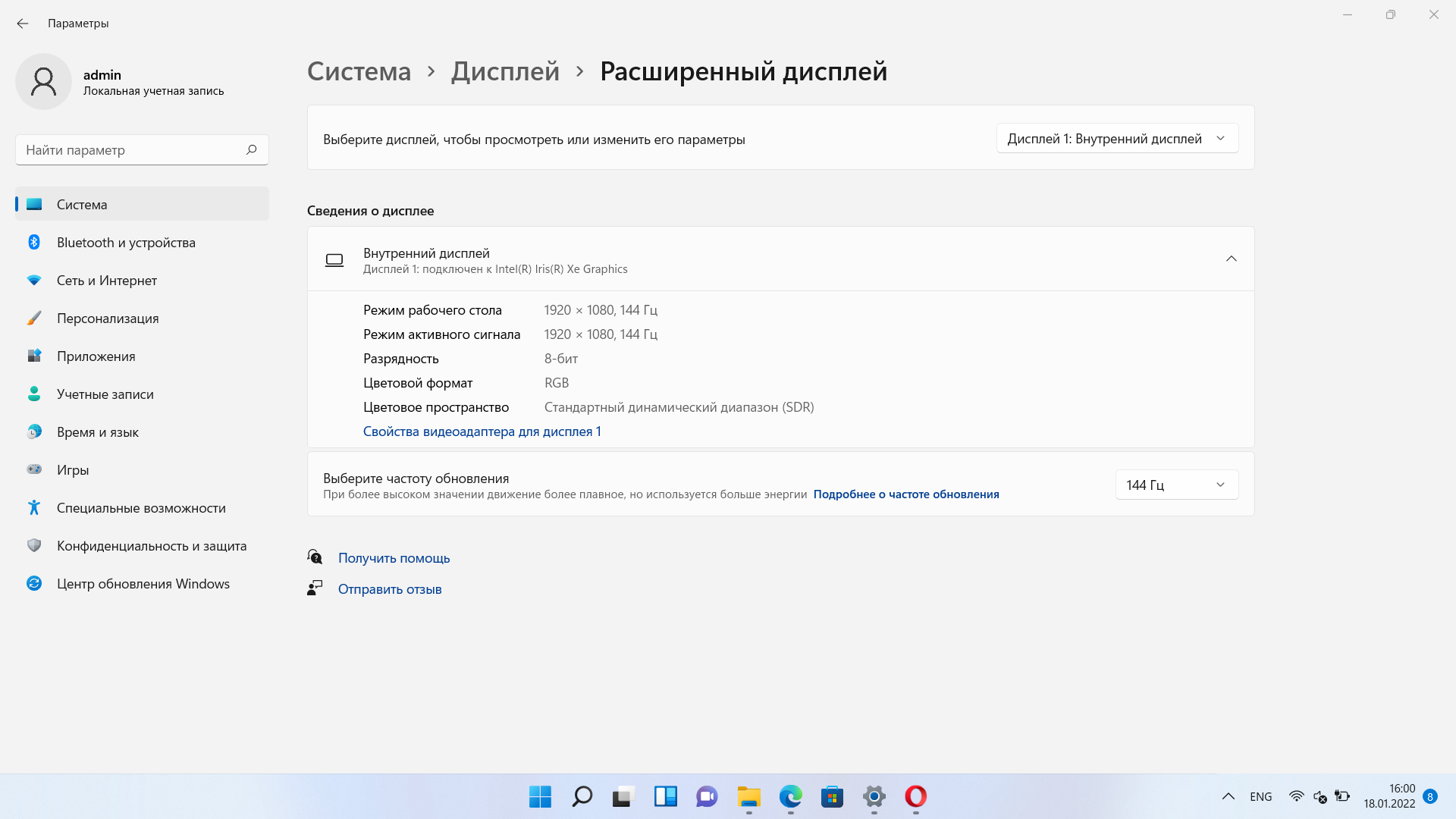Collapse the Внутренний дисплей info section
This screenshot has width=1456, height=819.
(x=1231, y=259)
